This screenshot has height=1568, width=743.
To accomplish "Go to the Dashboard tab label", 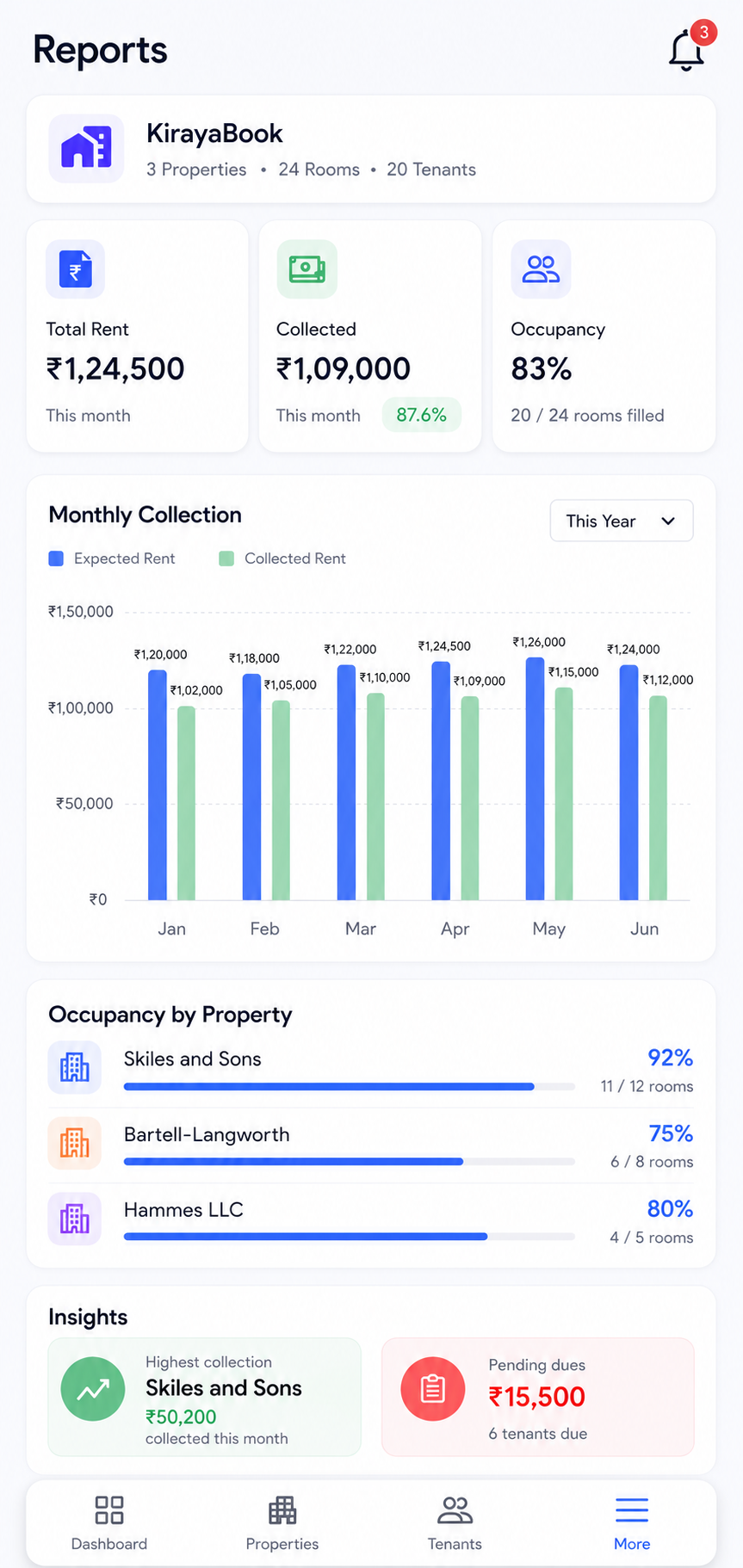I will point(109,1544).
